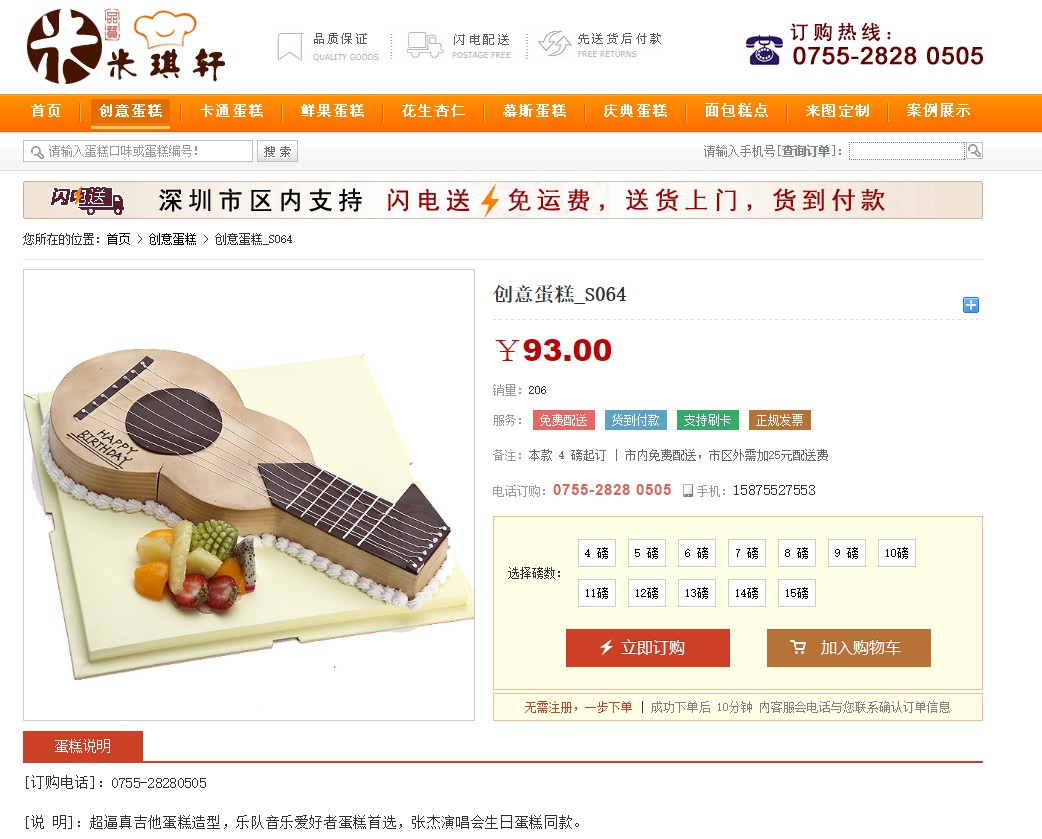Focus the cake flavor search field
The height and width of the screenshot is (839, 1042).
(138, 151)
